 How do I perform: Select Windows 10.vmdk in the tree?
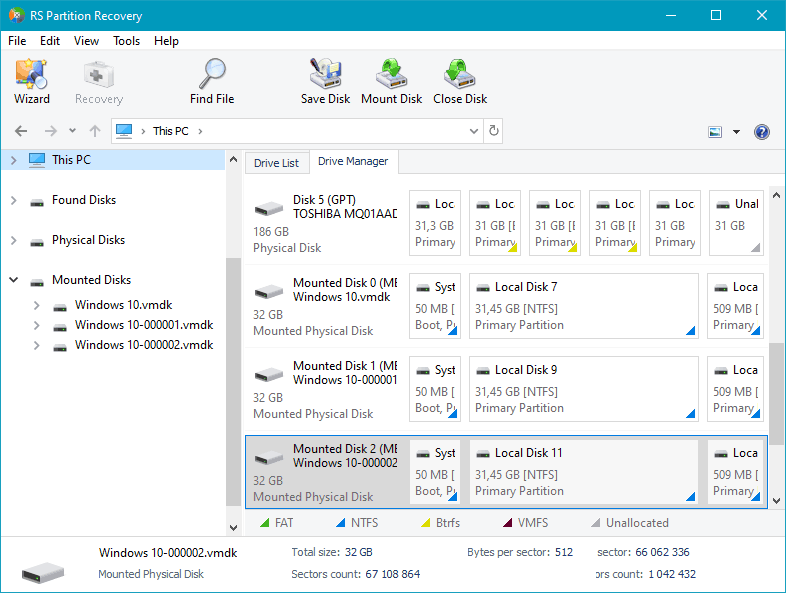tap(123, 305)
